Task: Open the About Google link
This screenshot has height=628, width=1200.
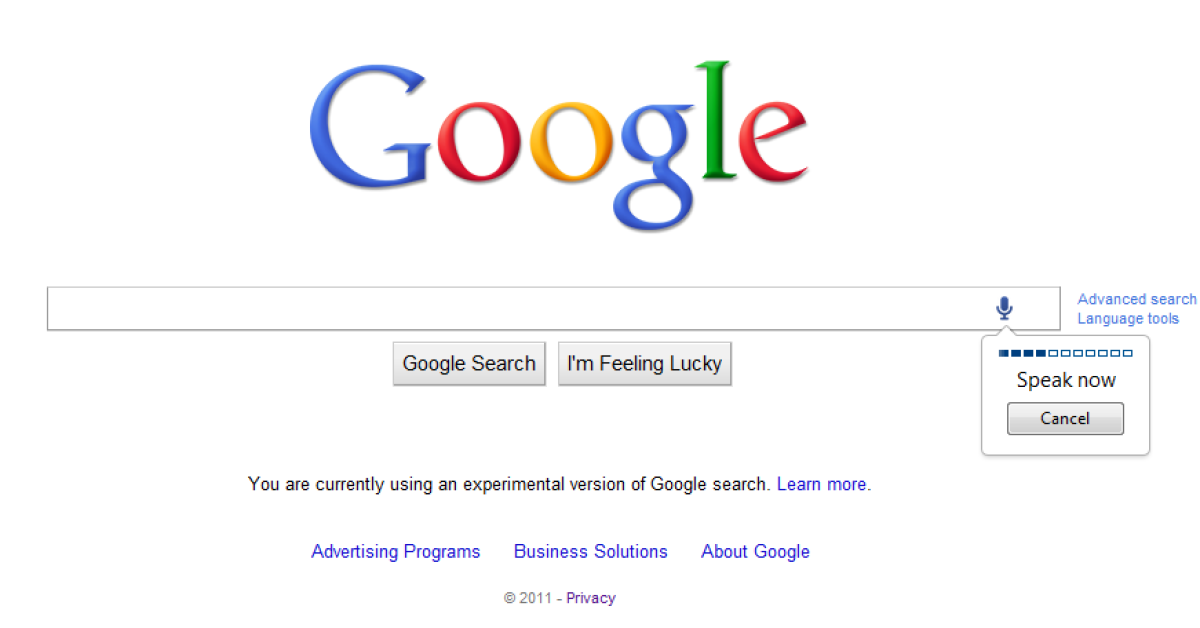Action: 755,551
